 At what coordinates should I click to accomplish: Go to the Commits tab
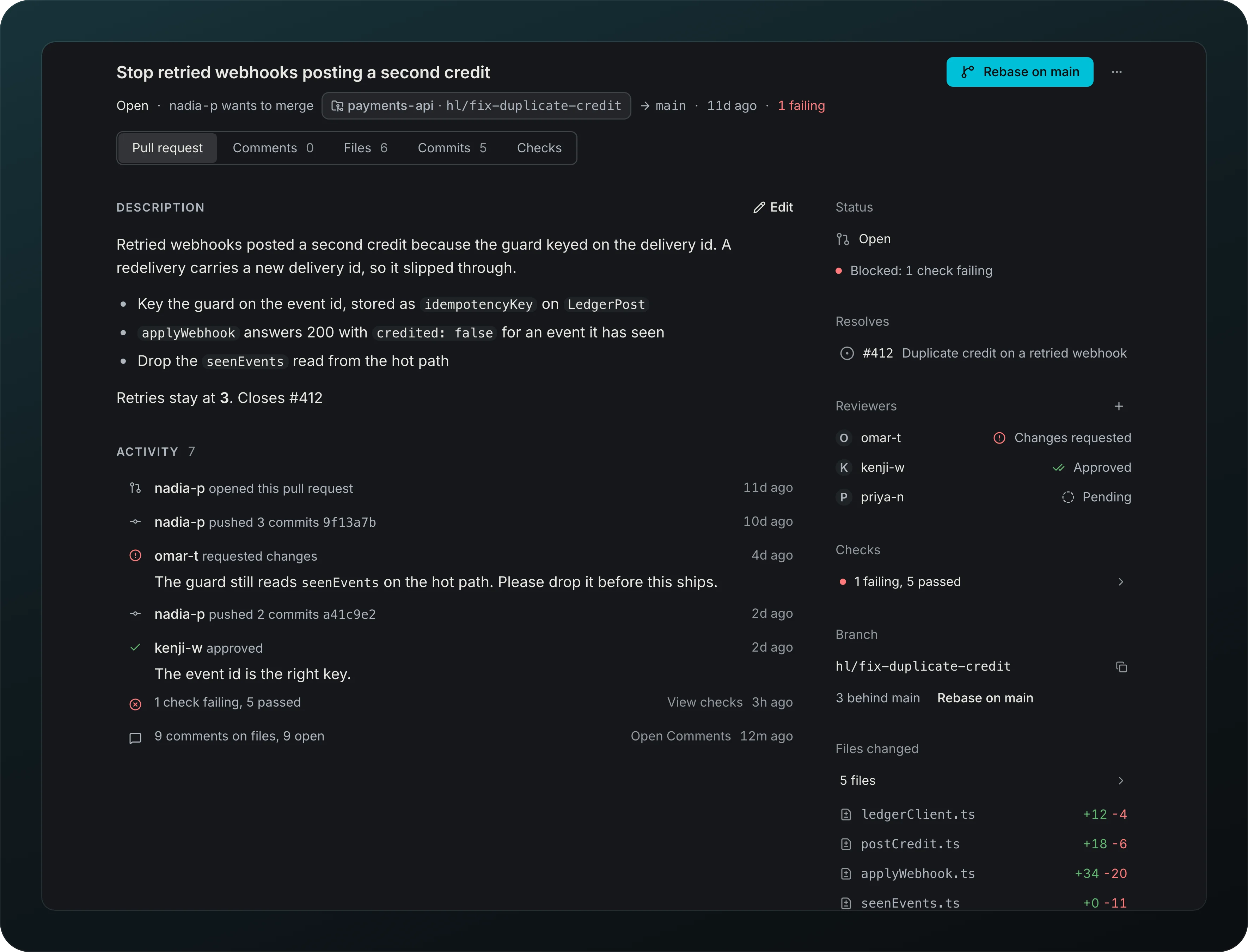(452, 148)
